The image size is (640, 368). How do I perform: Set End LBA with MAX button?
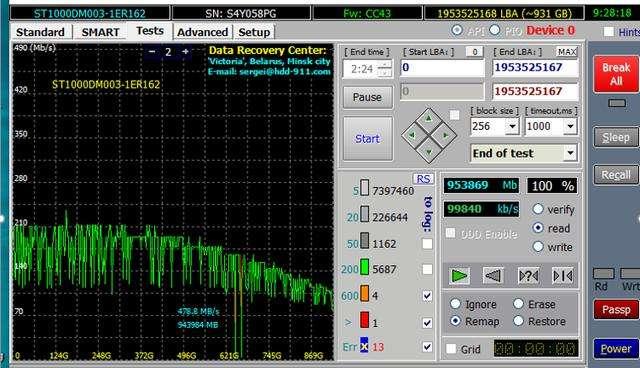567,52
